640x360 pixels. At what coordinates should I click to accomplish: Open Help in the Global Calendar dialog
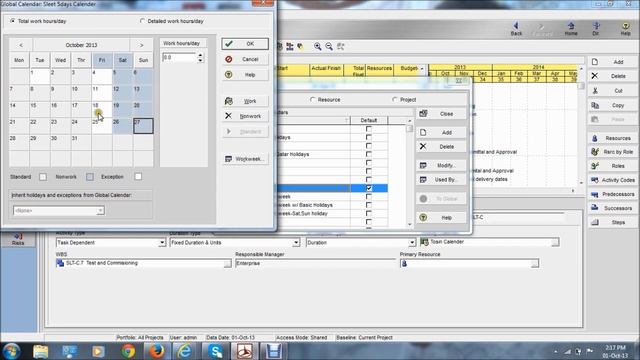pos(245,75)
